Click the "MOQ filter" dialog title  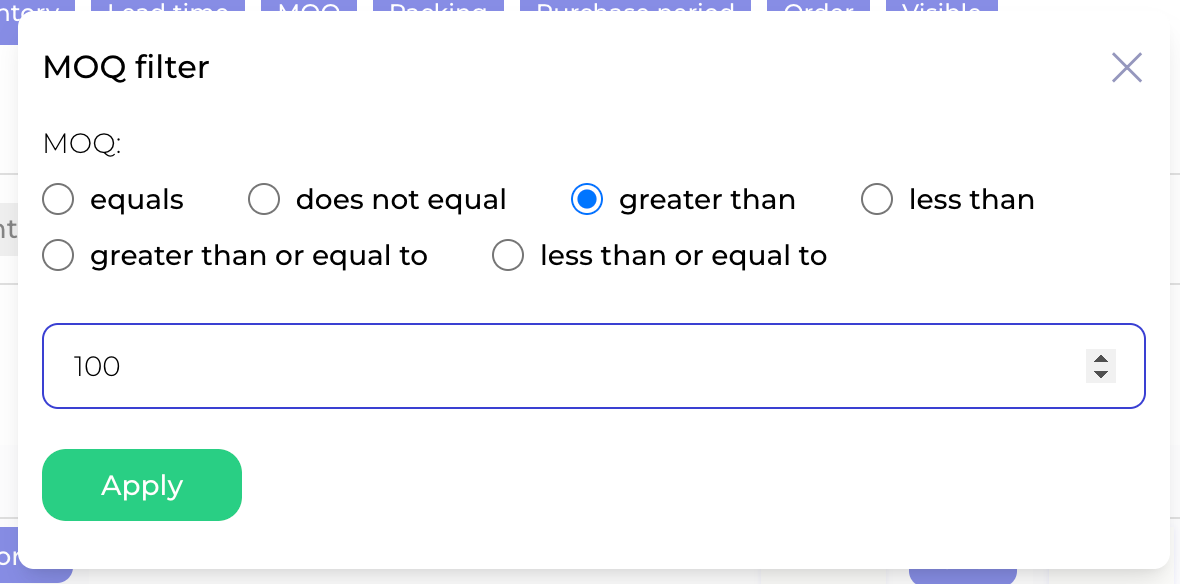click(126, 68)
